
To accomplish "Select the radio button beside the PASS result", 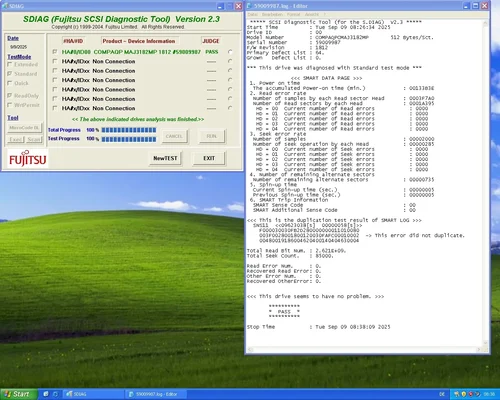I will point(230,52).
